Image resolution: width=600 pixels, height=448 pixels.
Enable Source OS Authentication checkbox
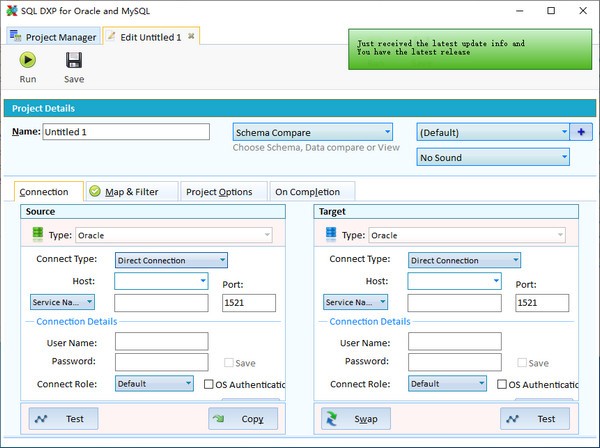pos(209,383)
